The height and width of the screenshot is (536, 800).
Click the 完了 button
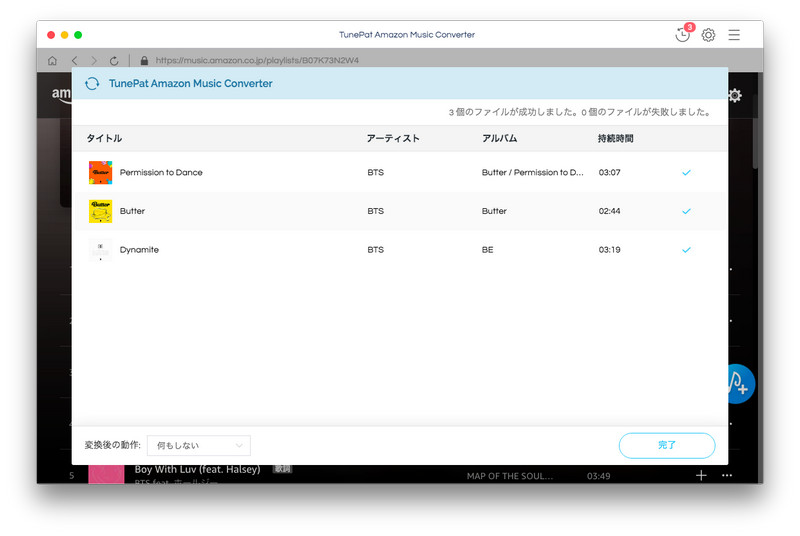click(x=667, y=445)
